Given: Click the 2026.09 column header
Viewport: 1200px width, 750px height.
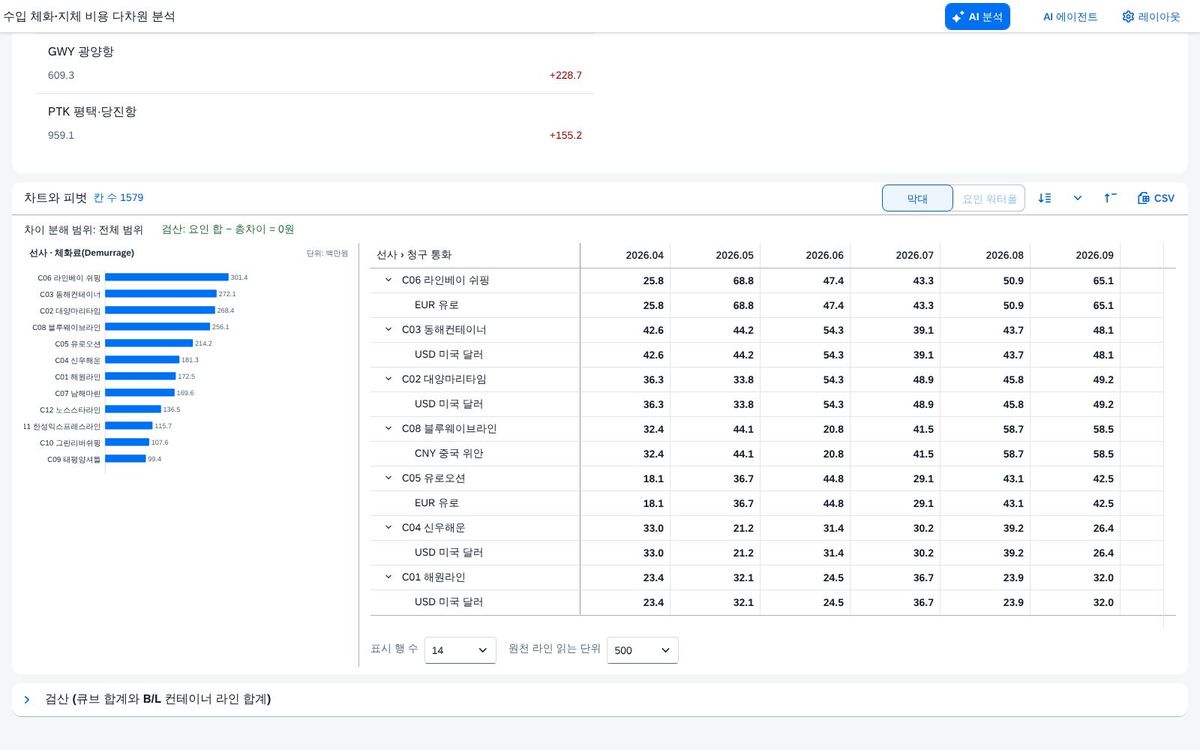Looking at the screenshot, I should 1075,255.
